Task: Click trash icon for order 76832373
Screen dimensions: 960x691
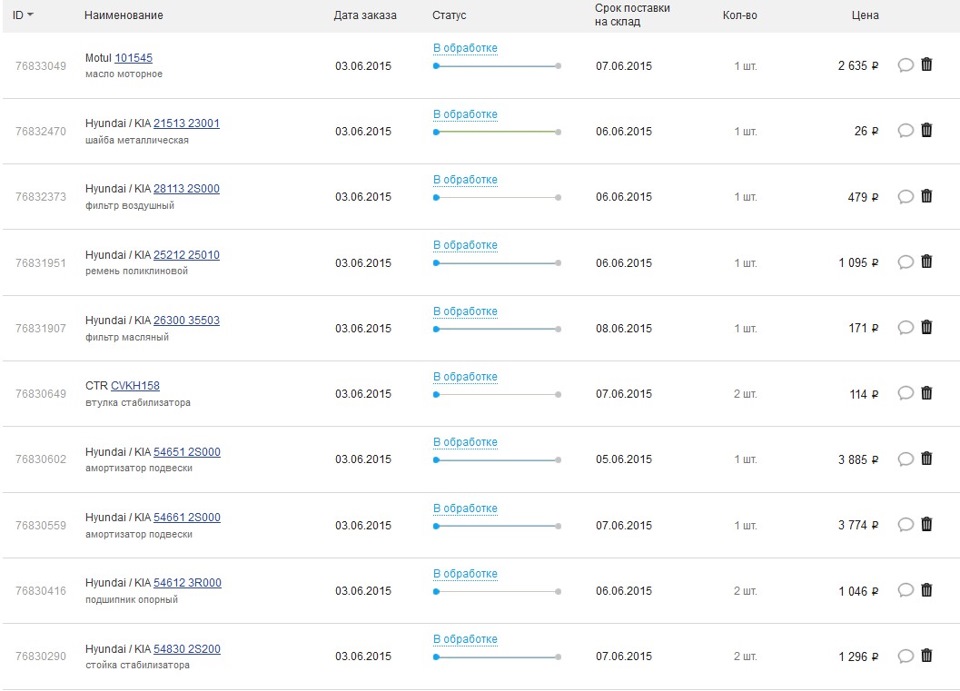Action: [x=926, y=196]
